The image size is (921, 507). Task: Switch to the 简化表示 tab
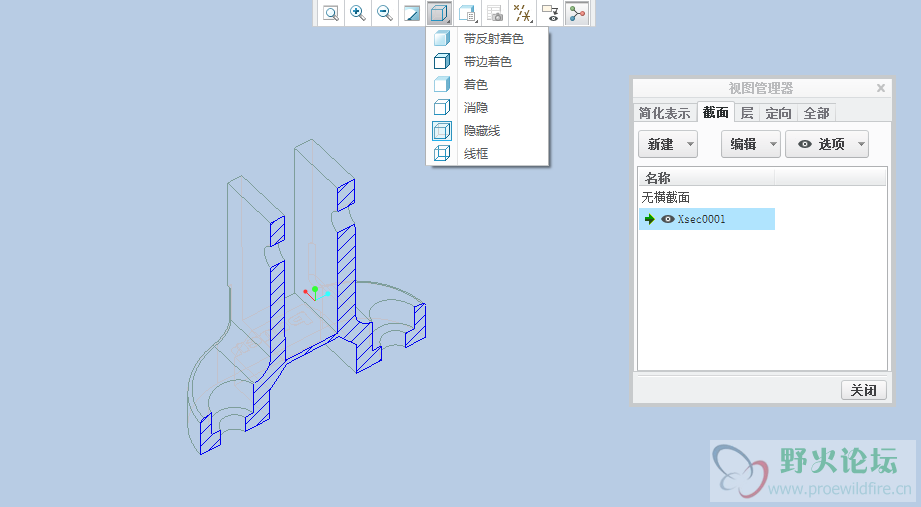664,113
